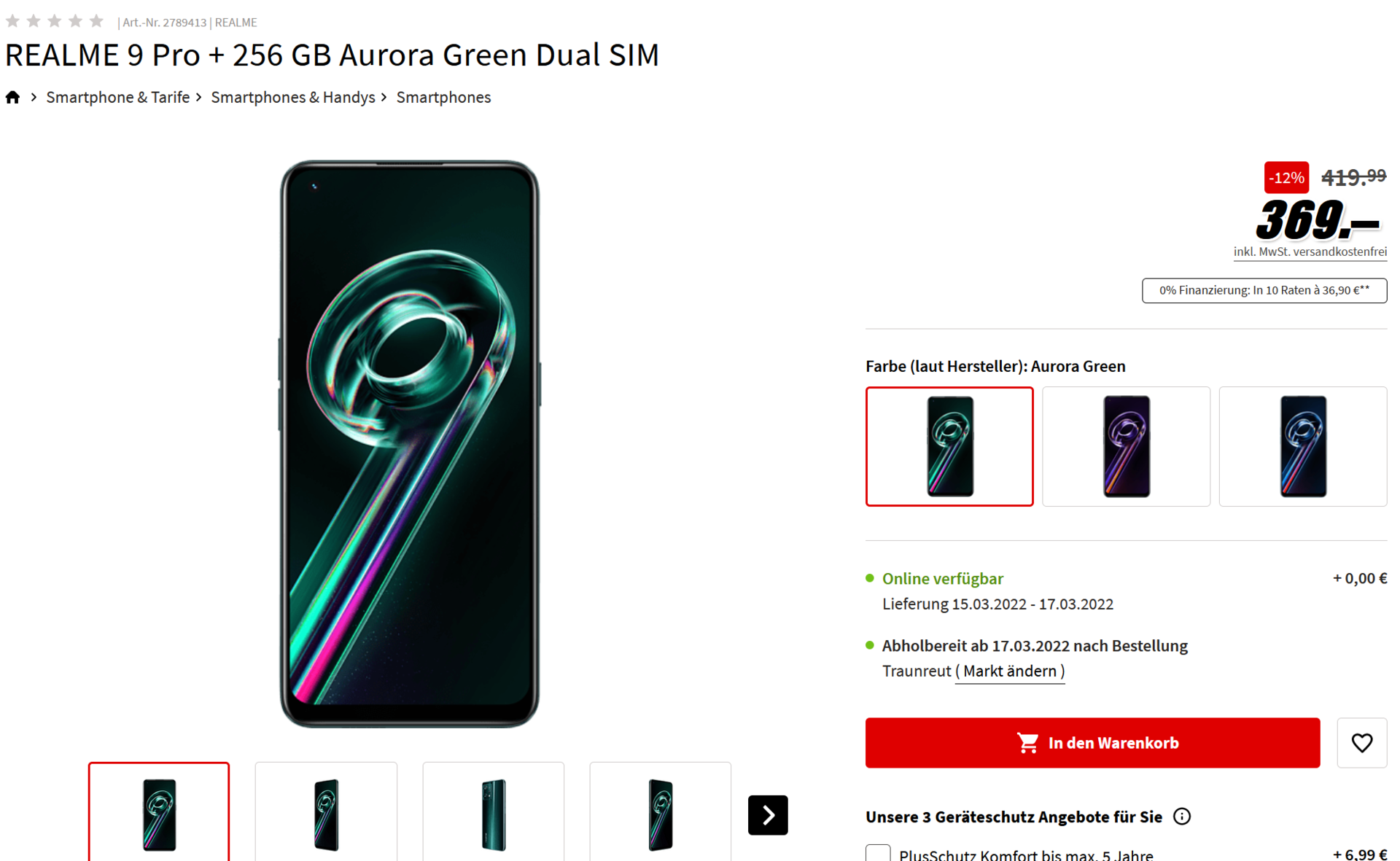Click the Markt ändern link
Viewport: 1400px width, 861px height.
point(1009,671)
